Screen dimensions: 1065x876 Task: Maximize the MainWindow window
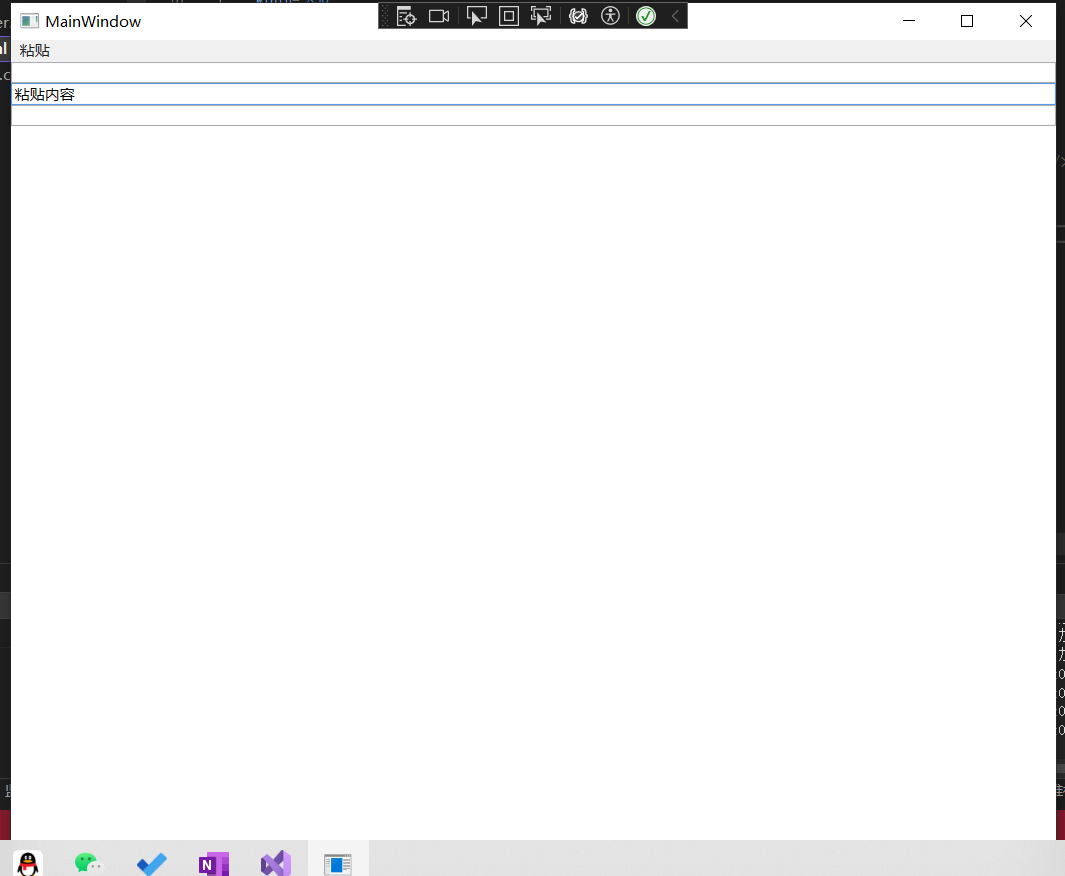[x=967, y=21]
